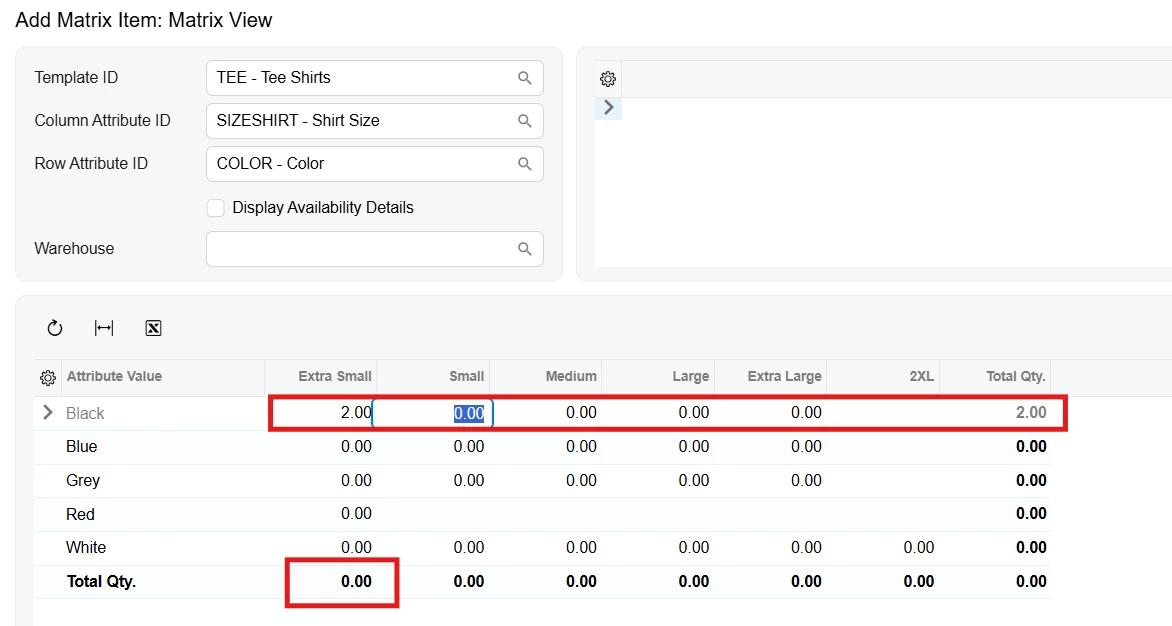Screen dimensions: 1172x626
Task: Click the Grey Small quantity cell
Action: click(433, 480)
